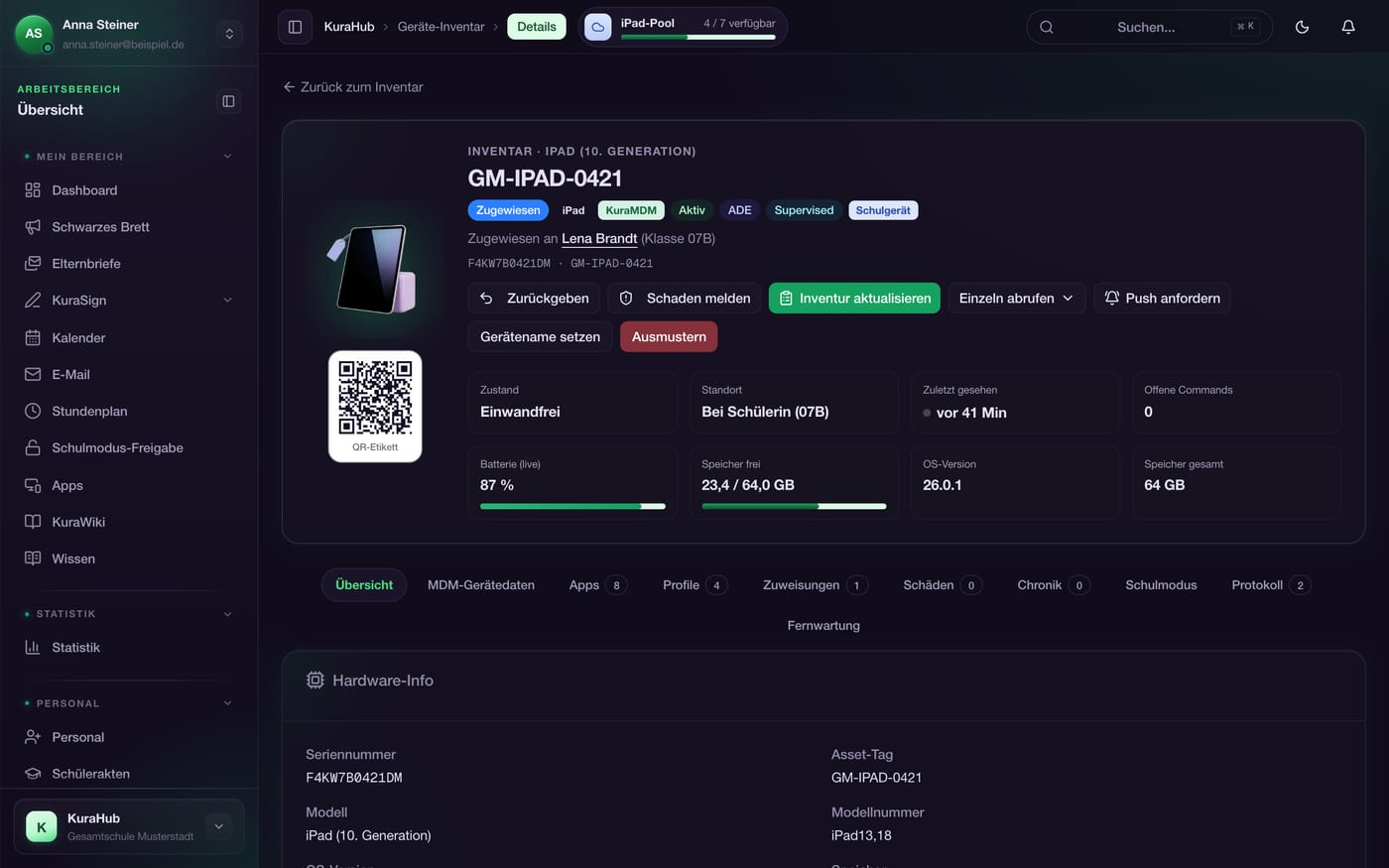Expand the KuraSign submenu chevron
Screen dimensions: 1389x868
click(227, 300)
